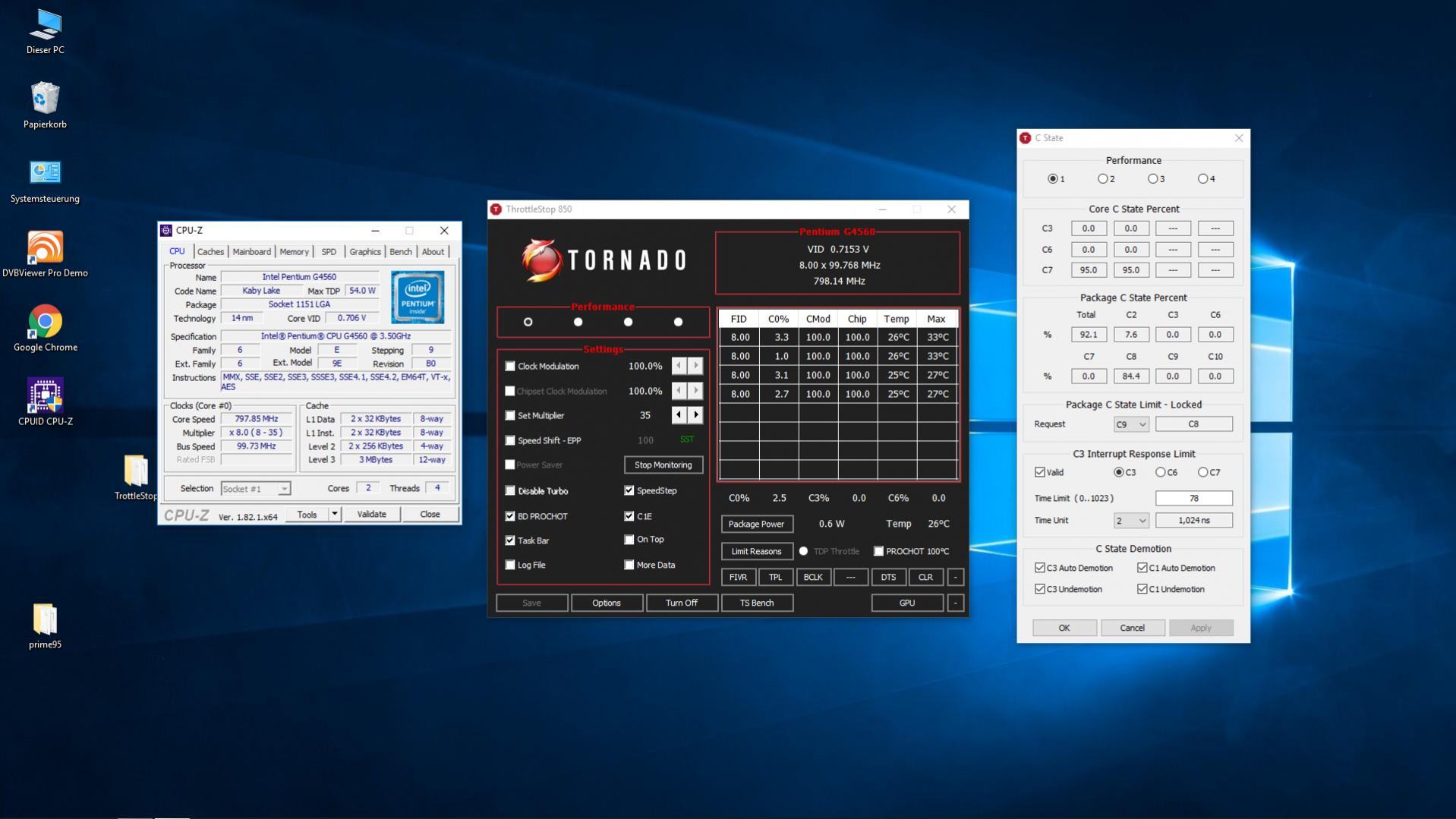Open the TrottleStop folder icon on desktop
Screen dimensions: 1456x819
tap(136, 477)
